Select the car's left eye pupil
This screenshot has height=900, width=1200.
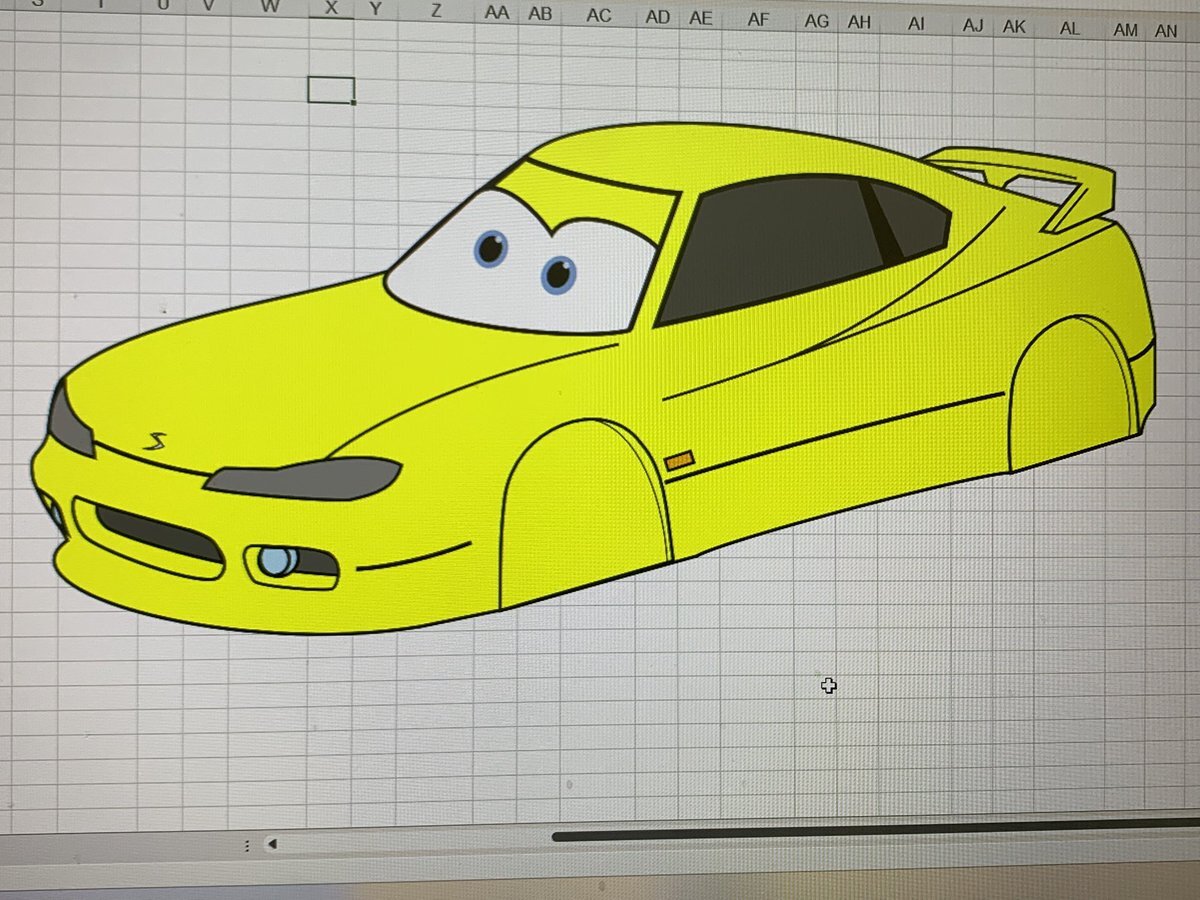tap(490, 247)
